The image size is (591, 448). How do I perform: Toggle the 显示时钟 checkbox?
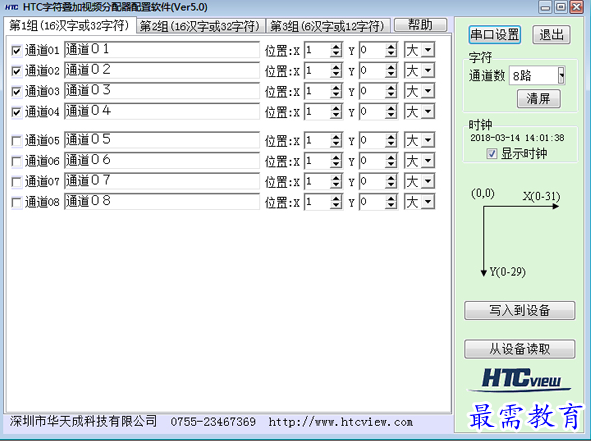point(491,154)
